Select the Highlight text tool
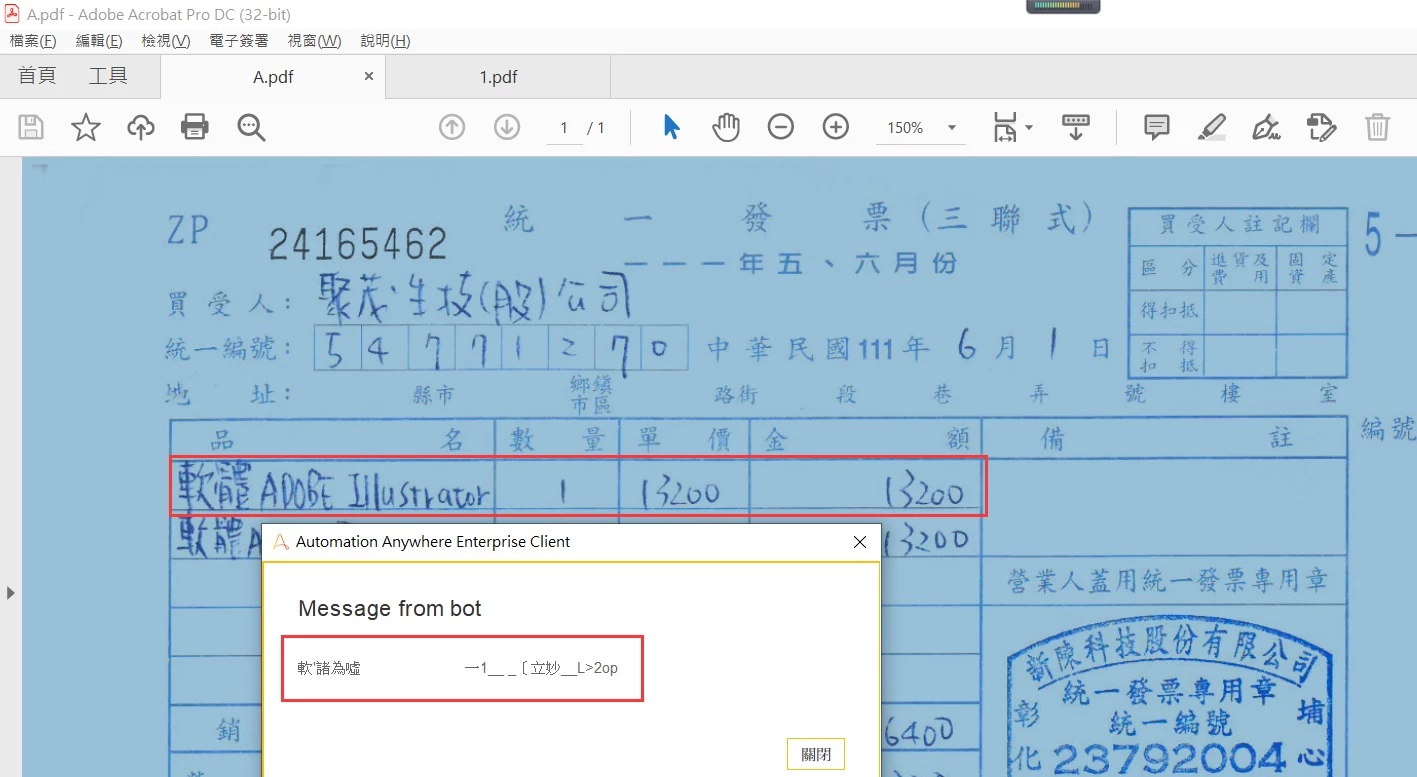This screenshot has height=777, width=1417. [x=1212, y=127]
